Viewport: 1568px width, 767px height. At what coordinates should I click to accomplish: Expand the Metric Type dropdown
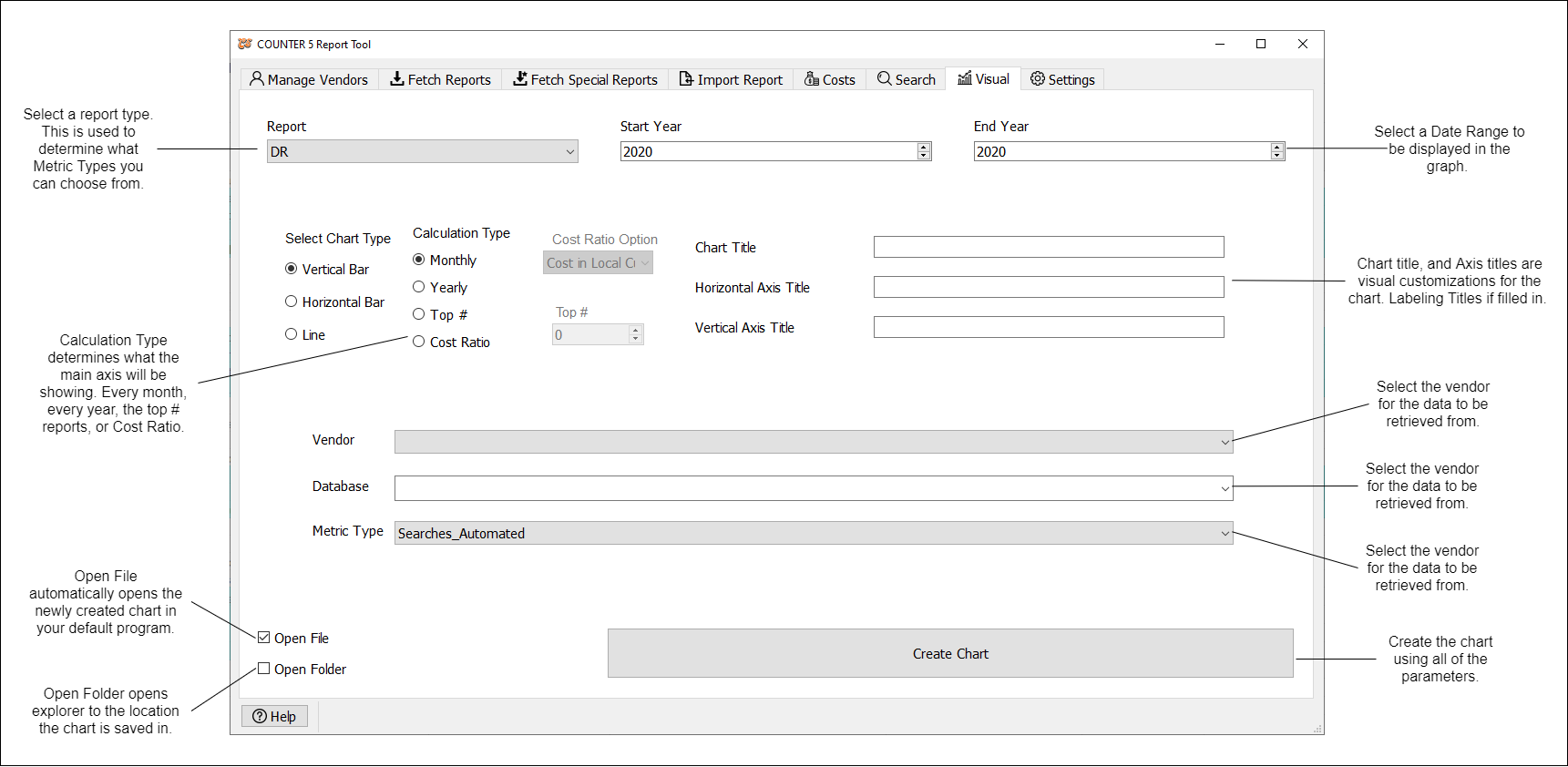813,534
